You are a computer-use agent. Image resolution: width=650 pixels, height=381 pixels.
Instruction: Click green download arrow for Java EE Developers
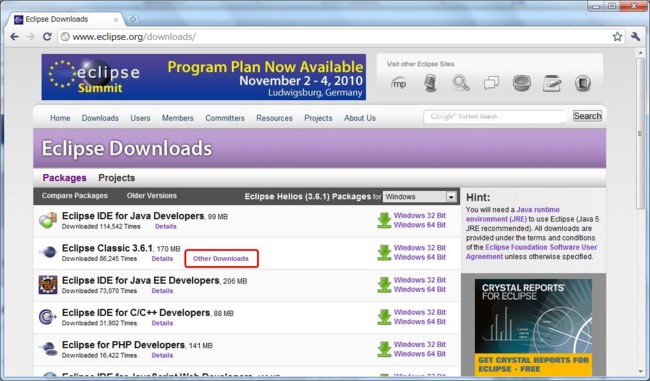(x=384, y=285)
